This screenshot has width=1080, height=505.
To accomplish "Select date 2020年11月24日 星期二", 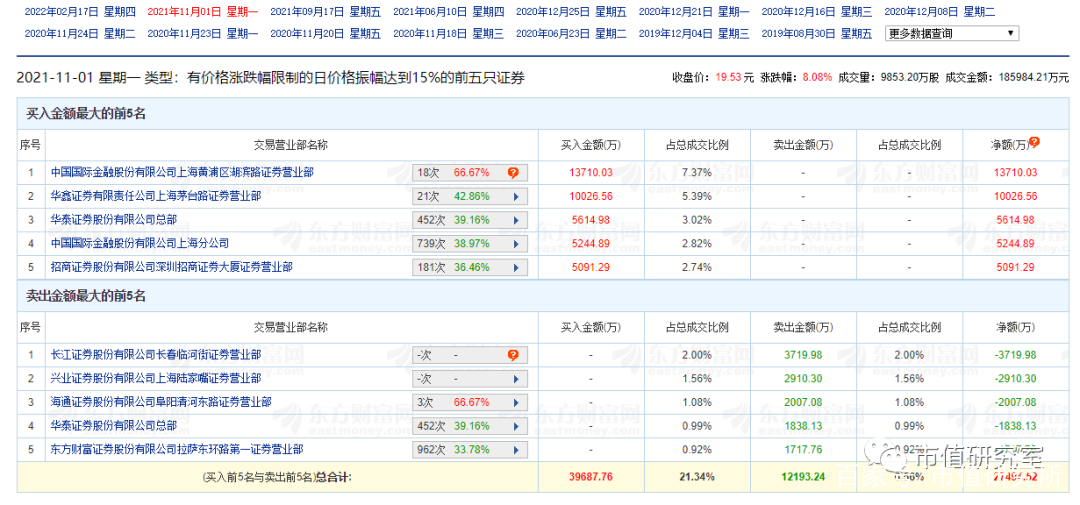I will (x=80, y=33).
